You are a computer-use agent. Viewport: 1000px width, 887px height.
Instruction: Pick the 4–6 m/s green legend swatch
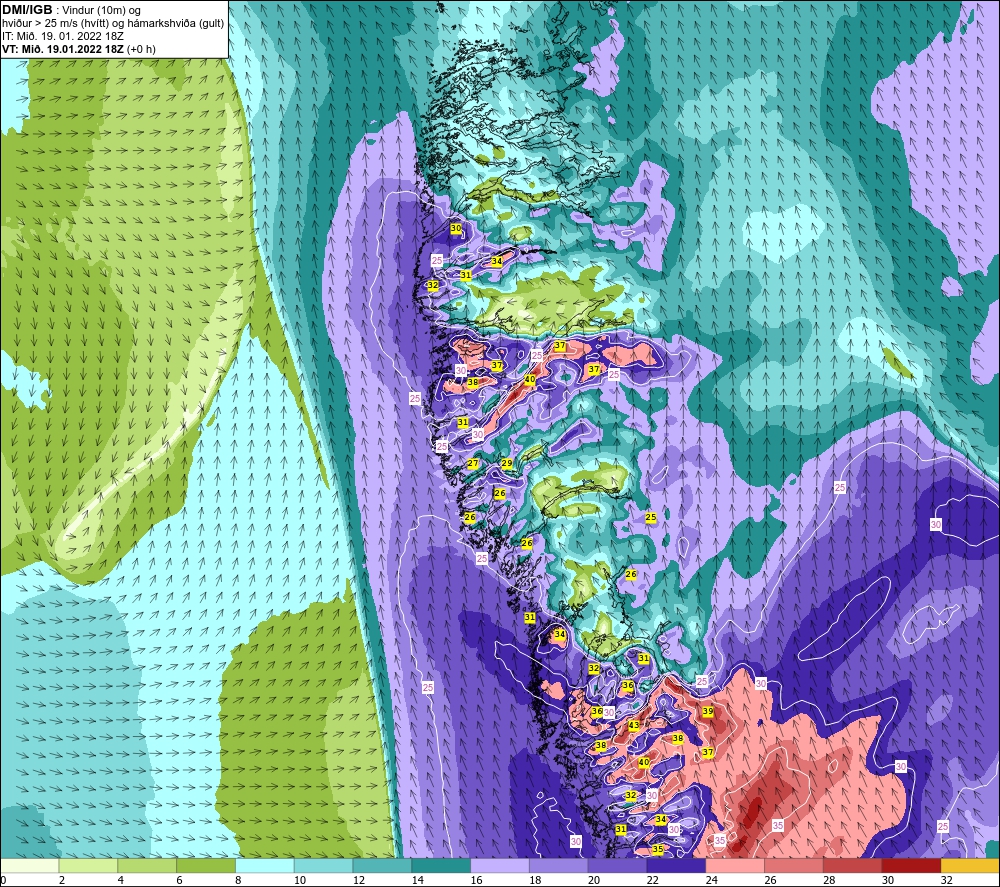[147, 865]
